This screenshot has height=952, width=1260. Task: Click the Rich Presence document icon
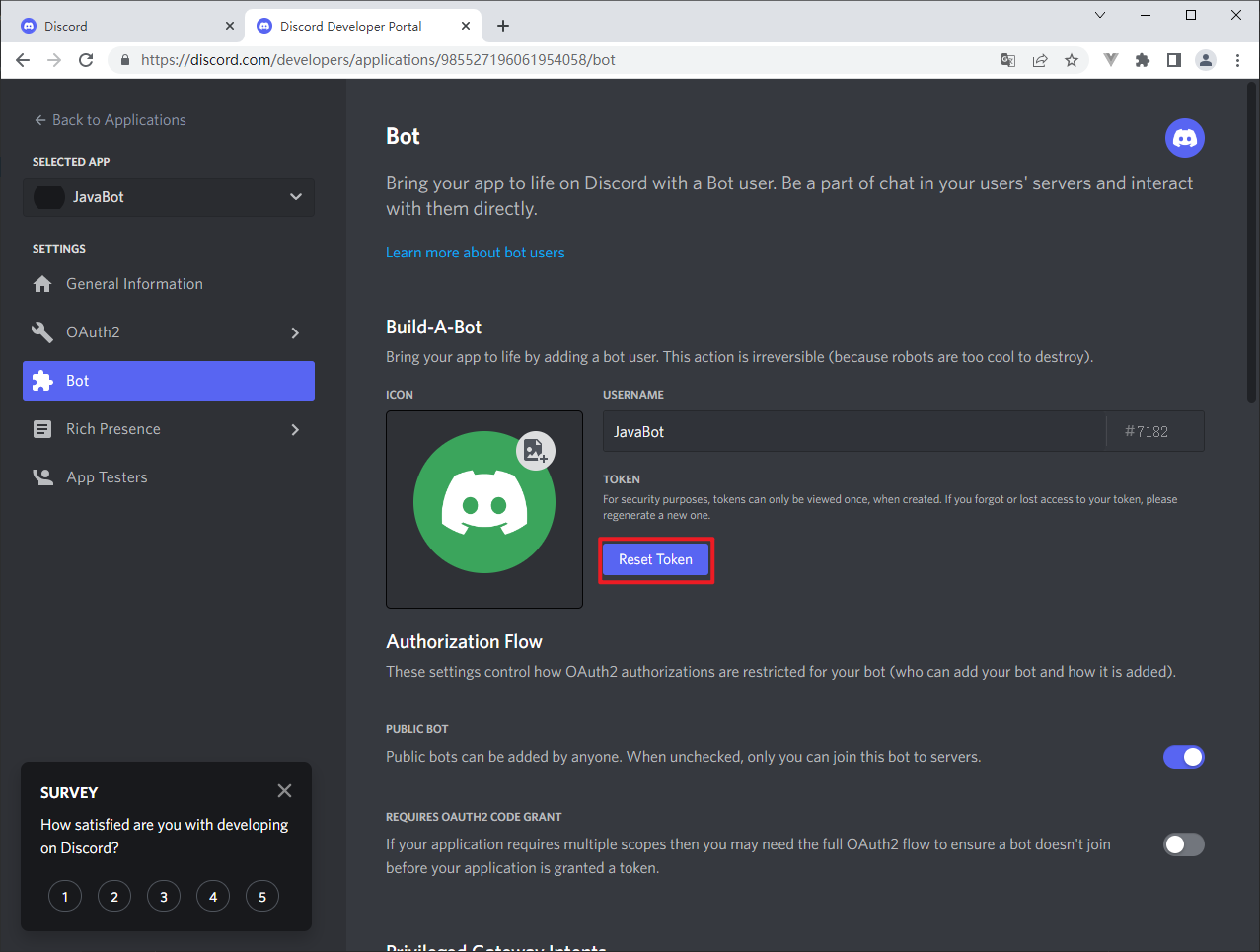tap(42, 429)
